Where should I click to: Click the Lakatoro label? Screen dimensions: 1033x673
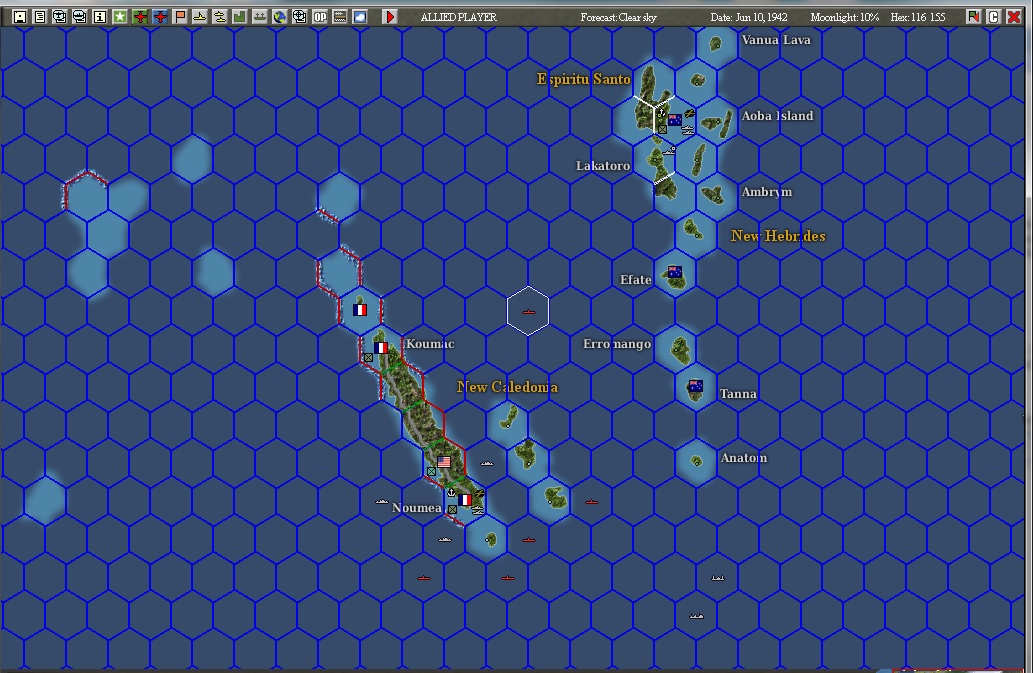[x=603, y=166]
